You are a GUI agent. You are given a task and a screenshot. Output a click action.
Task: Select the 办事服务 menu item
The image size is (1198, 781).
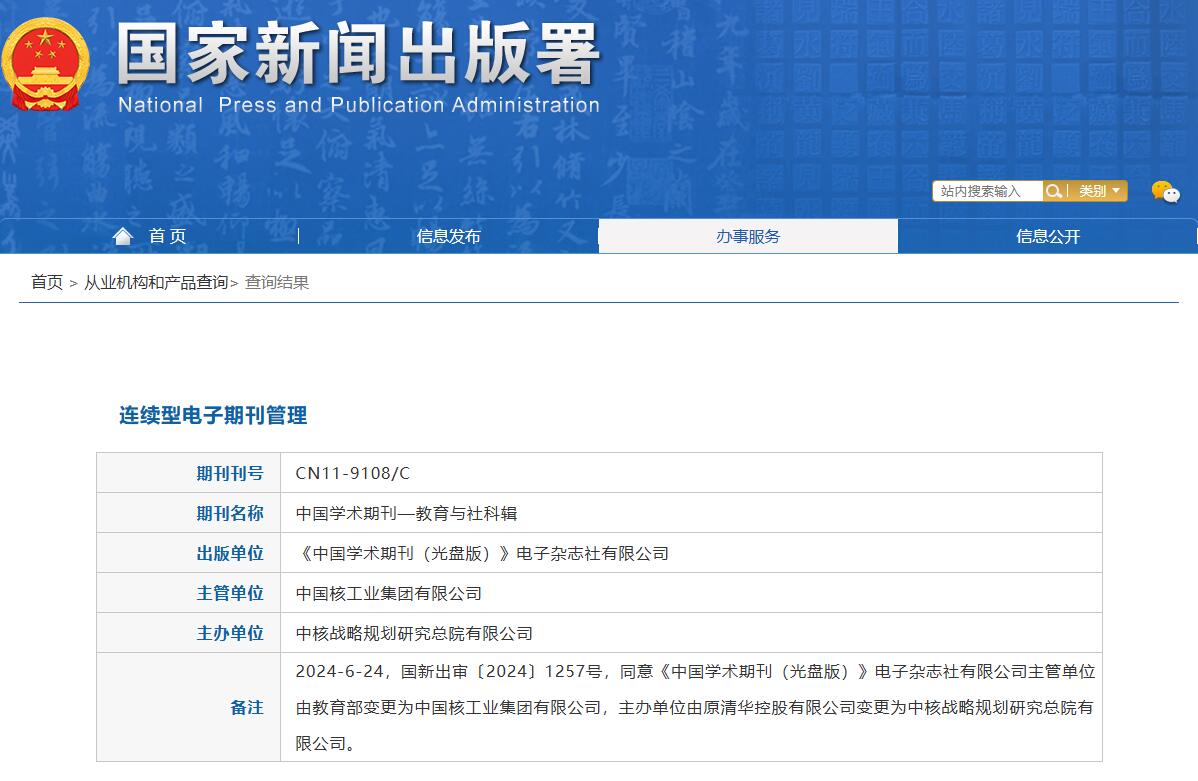click(x=747, y=236)
